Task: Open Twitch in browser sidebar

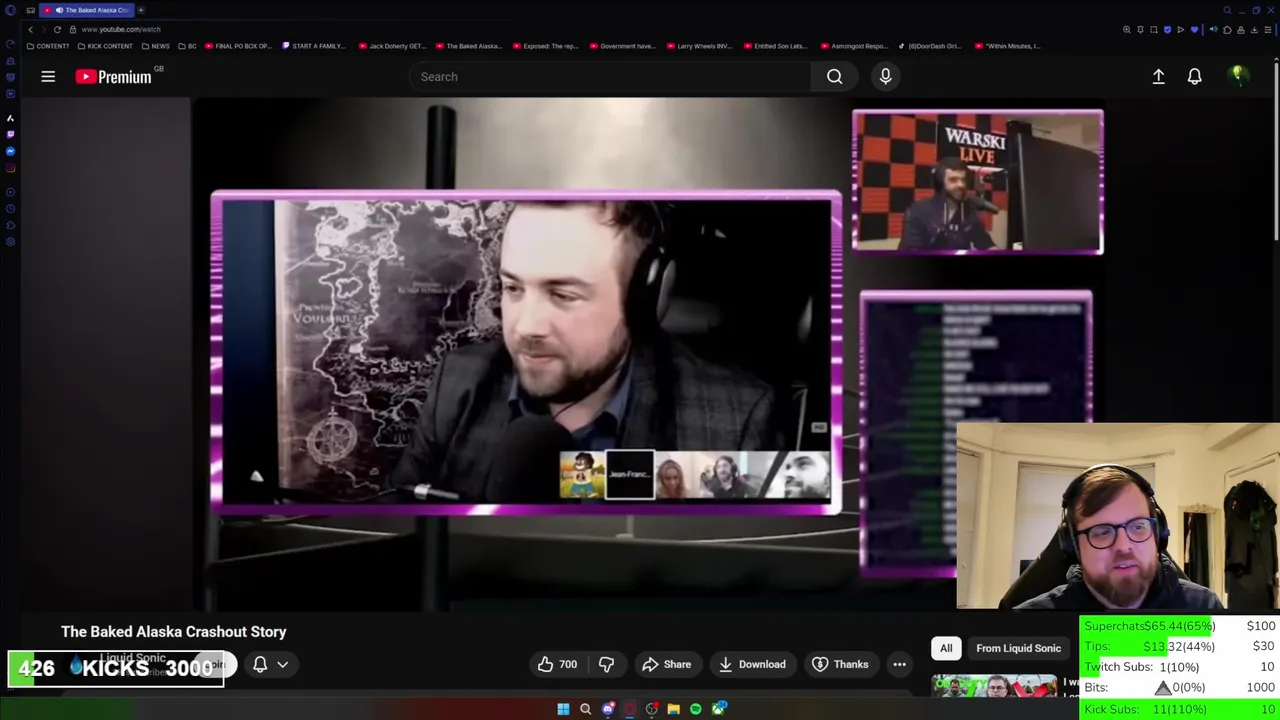Action: point(10,134)
